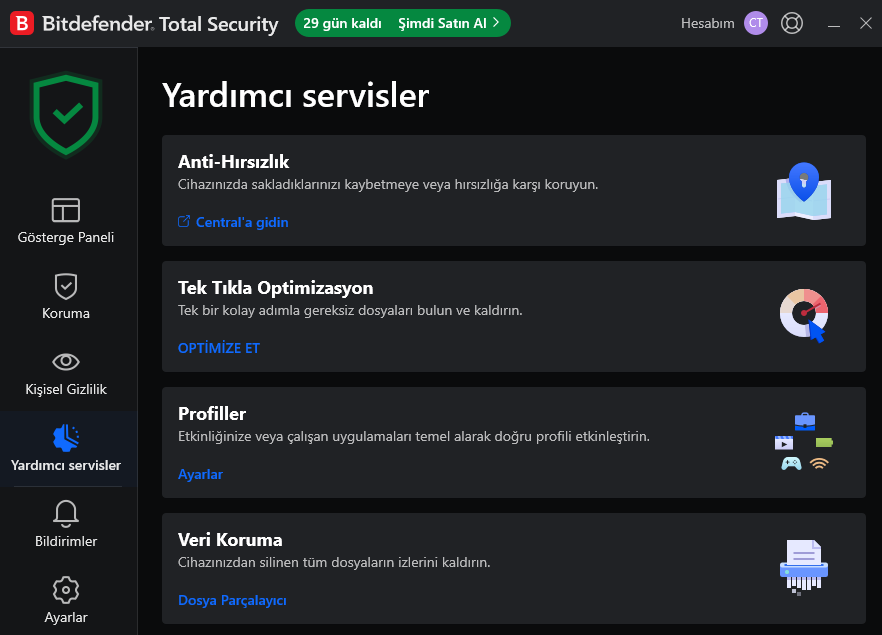The height and width of the screenshot is (635, 882).
Task: Switch to Kişisel Gizlilik section label
Action: coord(66,389)
